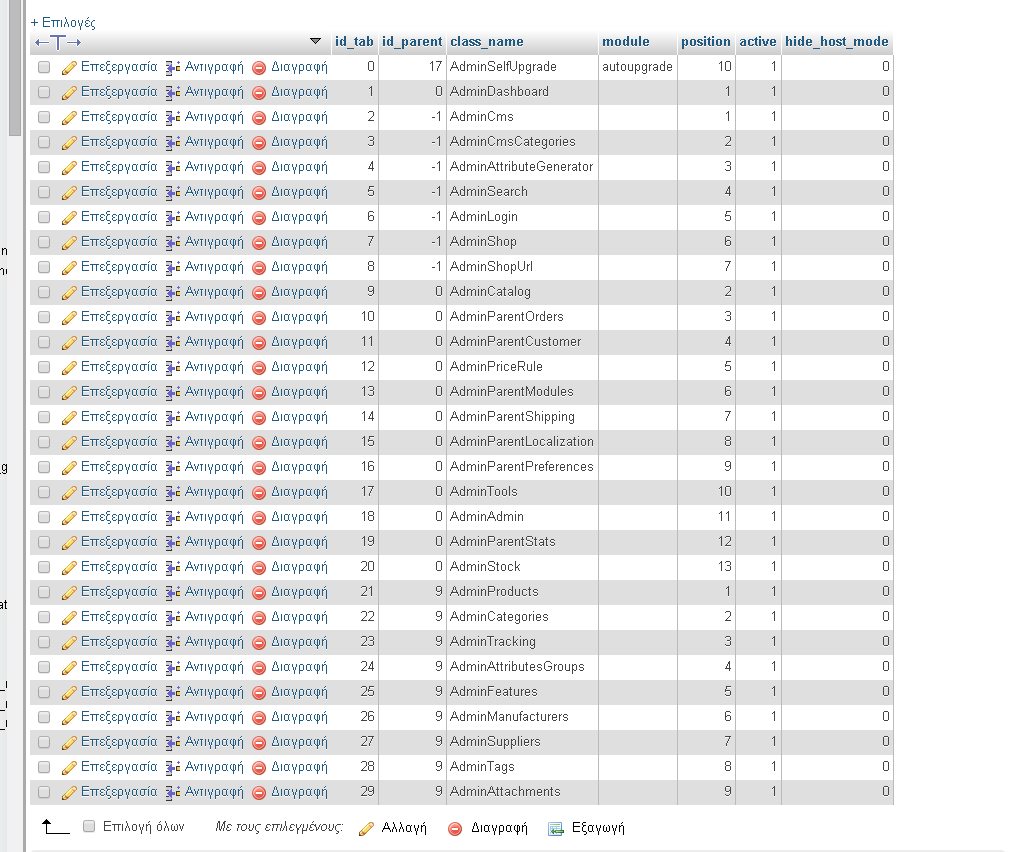Sort by the active column header

tap(757, 42)
